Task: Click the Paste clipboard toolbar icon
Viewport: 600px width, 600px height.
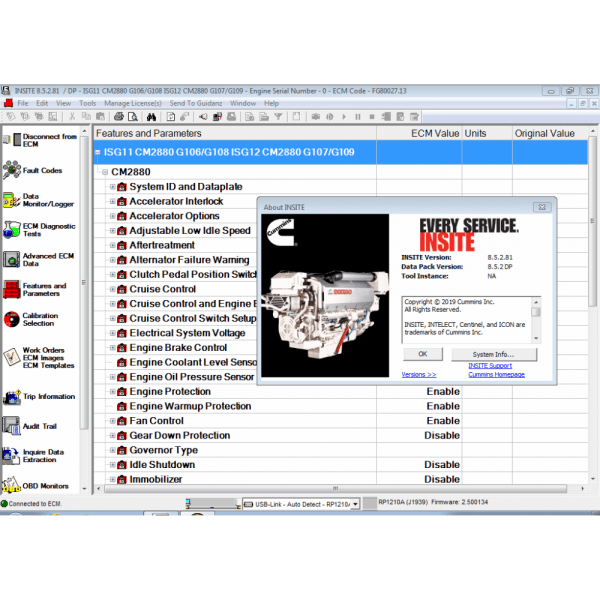Action: [100, 117]
